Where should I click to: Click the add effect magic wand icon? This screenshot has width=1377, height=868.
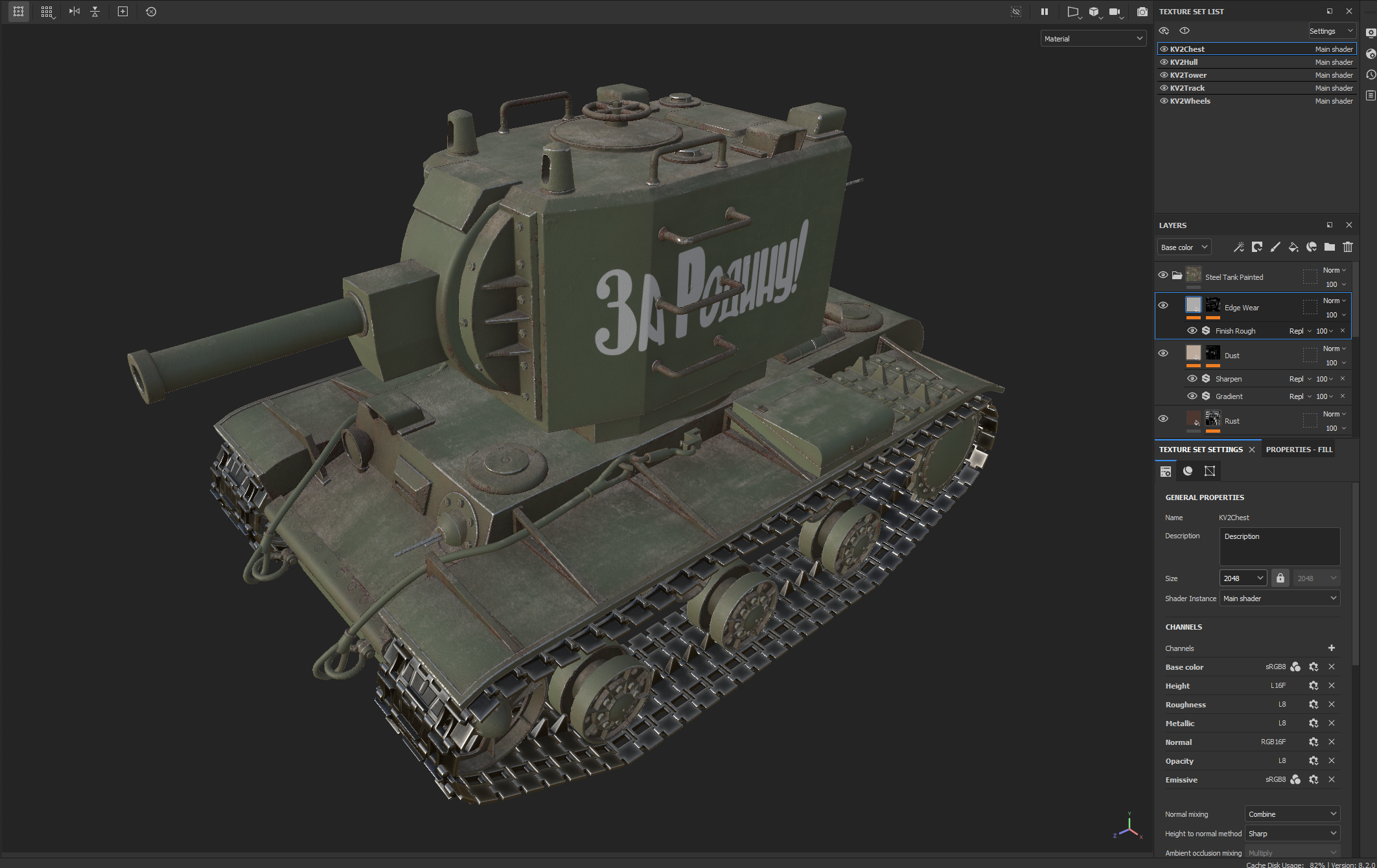coord(1238,247)
